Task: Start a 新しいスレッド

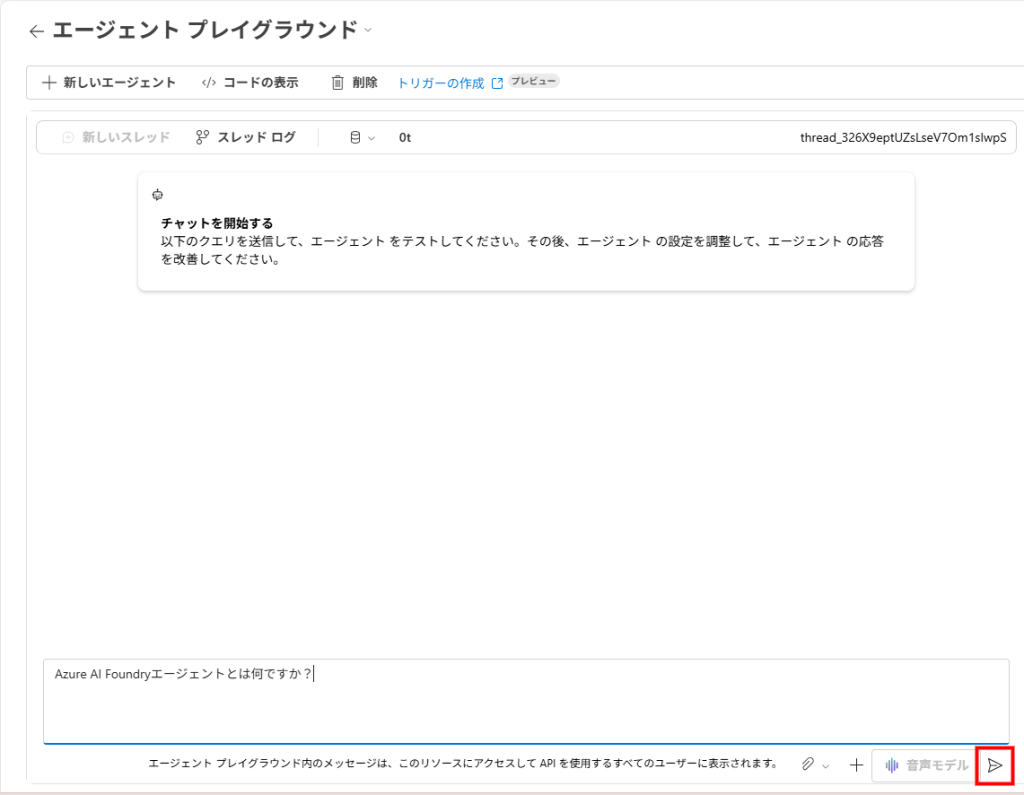Action: 116,138
